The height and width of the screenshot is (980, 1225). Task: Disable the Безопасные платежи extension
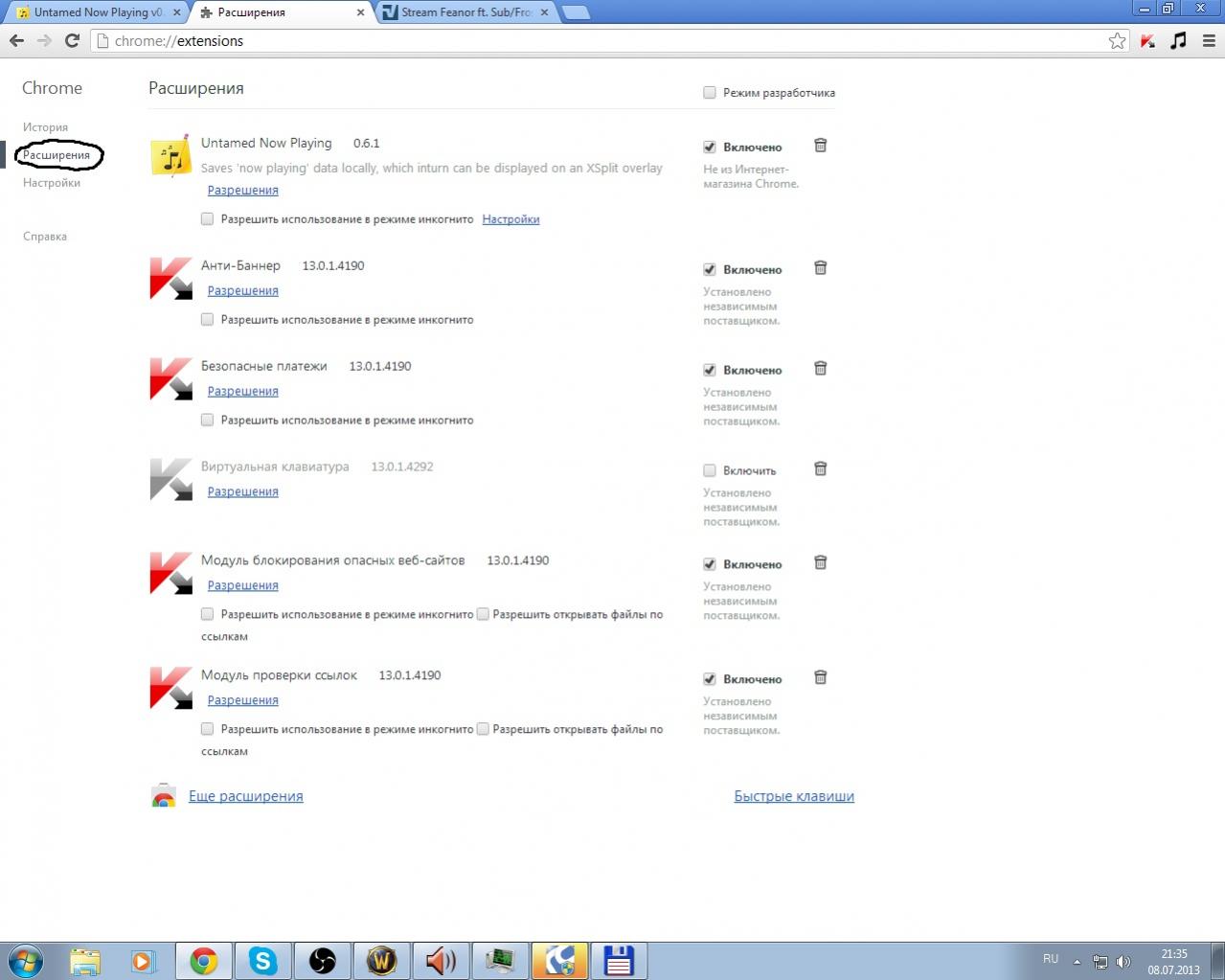tap(710, 370)
